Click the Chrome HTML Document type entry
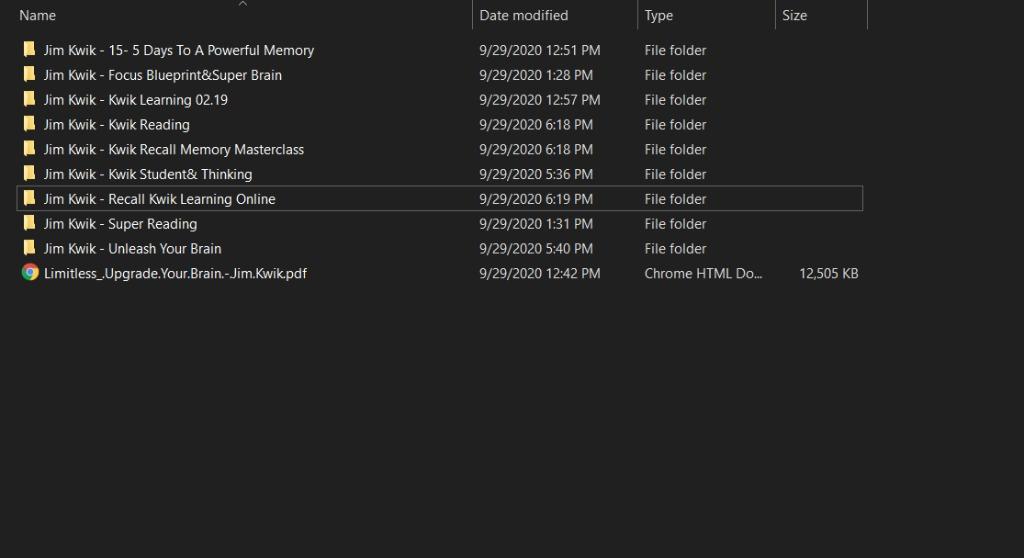Screen dimensions: 1024x558 pyautogui.click(x=703, y=273)
